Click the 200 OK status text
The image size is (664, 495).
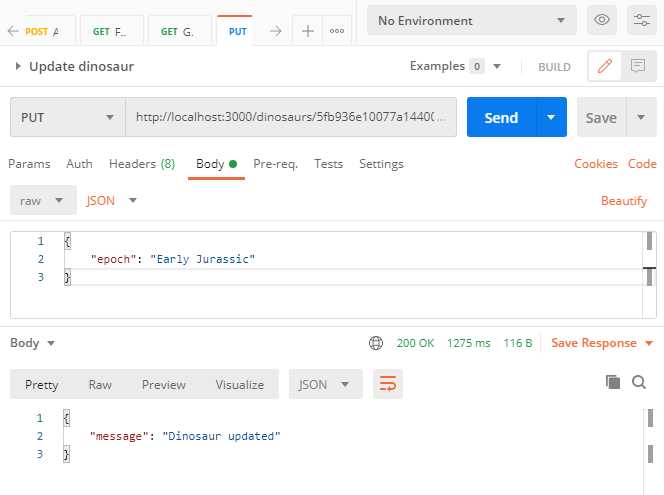click(x=415, y=343)
